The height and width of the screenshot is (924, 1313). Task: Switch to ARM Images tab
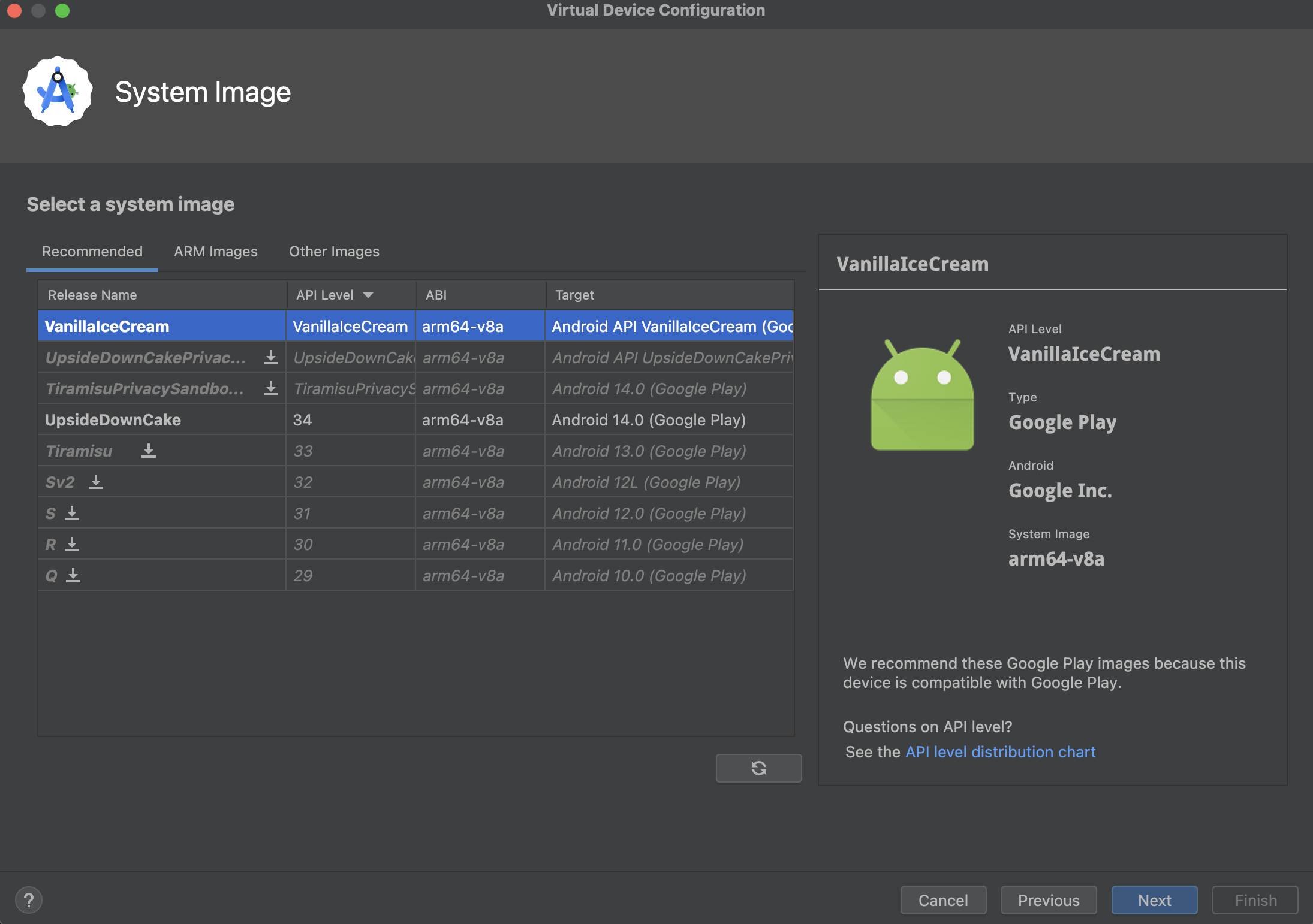point(214,251)
